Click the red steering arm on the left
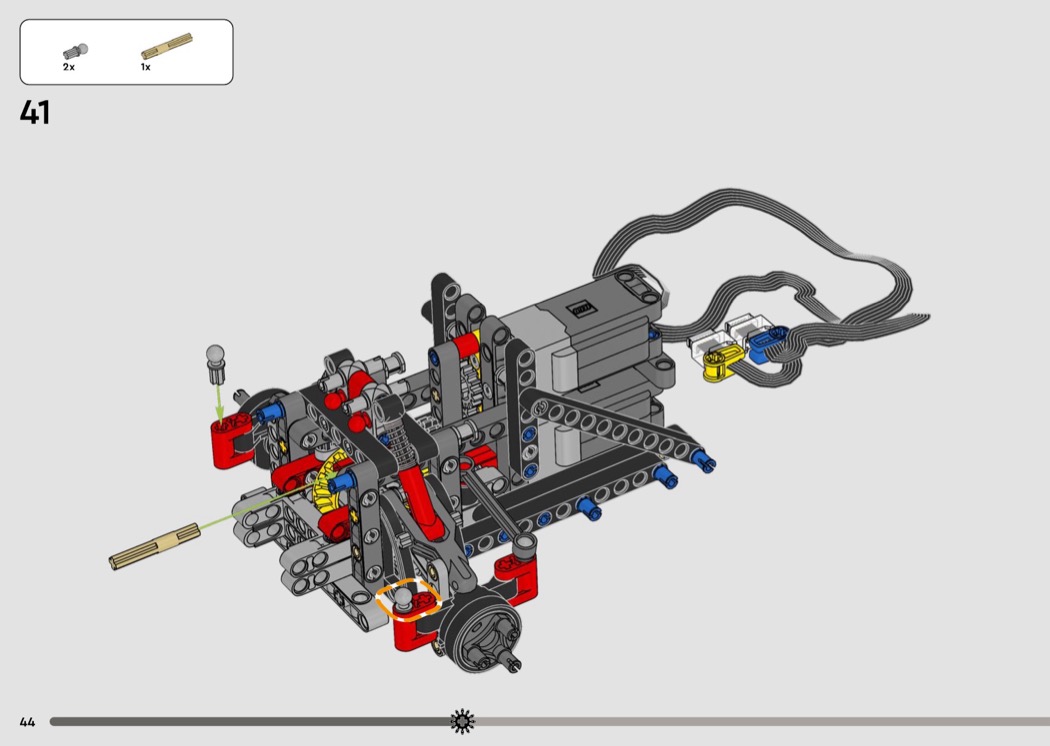This screenshot has height=746, width=1050. pos(233,441)
